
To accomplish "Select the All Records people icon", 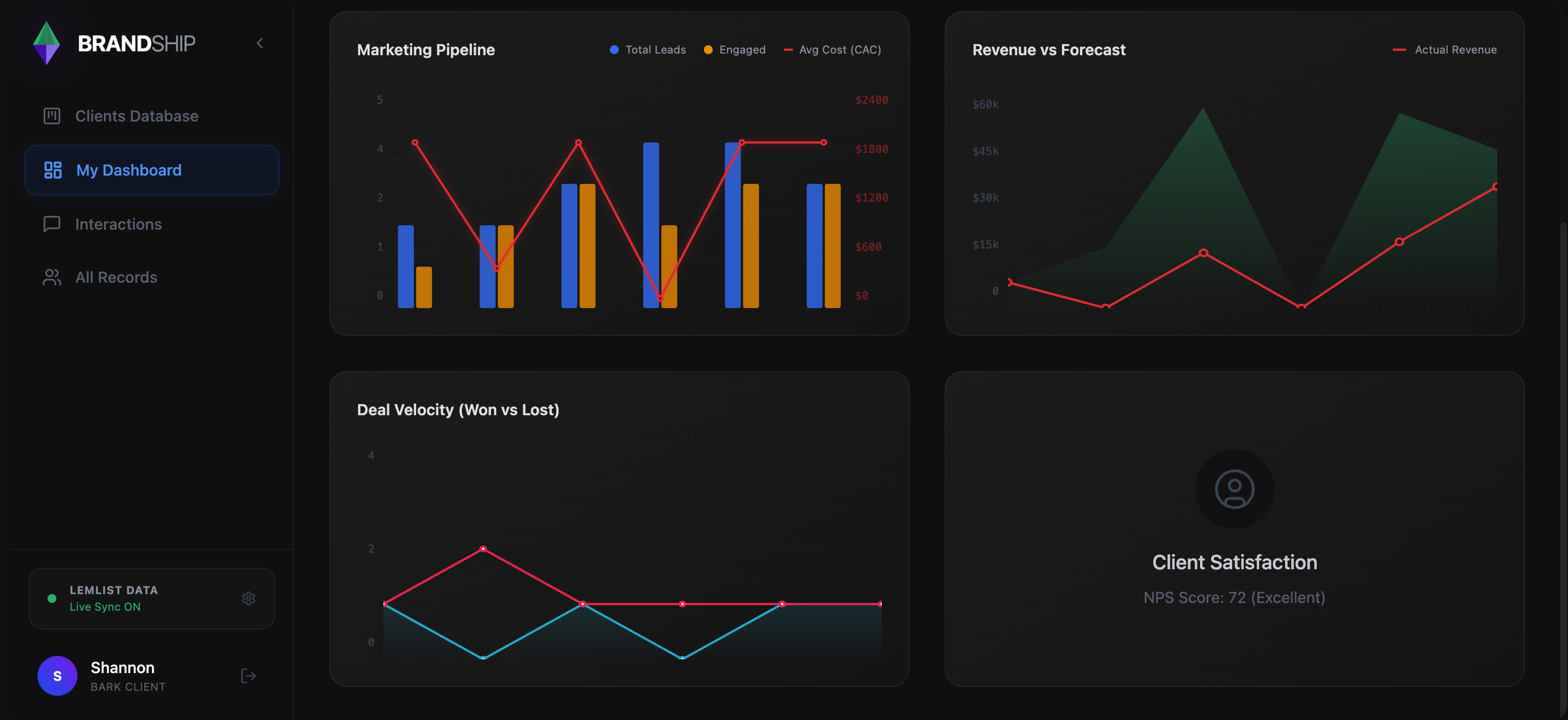I will [52, 277].
